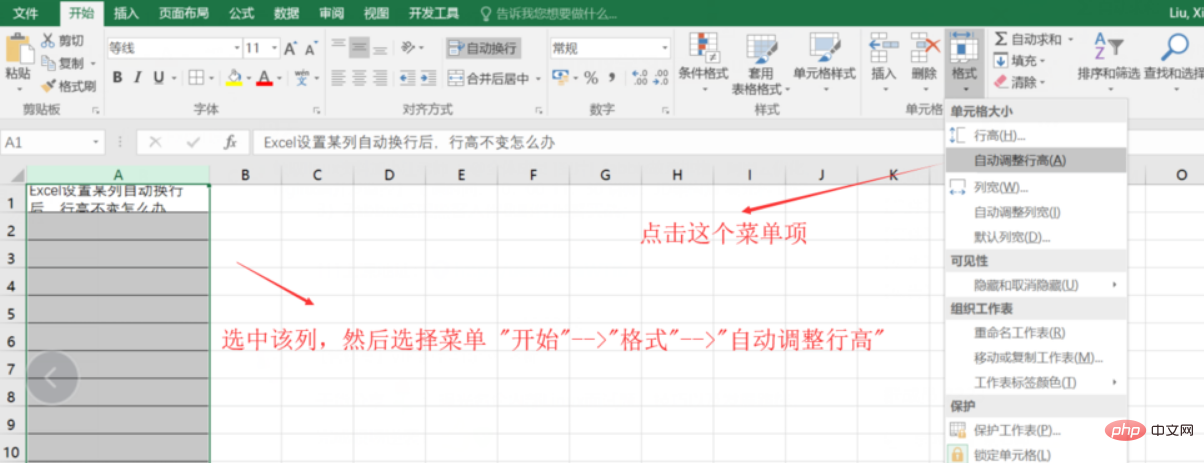Choose Protect Sheet (保护工作表) menu item
This screenshot has height=463, width=1204.
coord(1036,430)
